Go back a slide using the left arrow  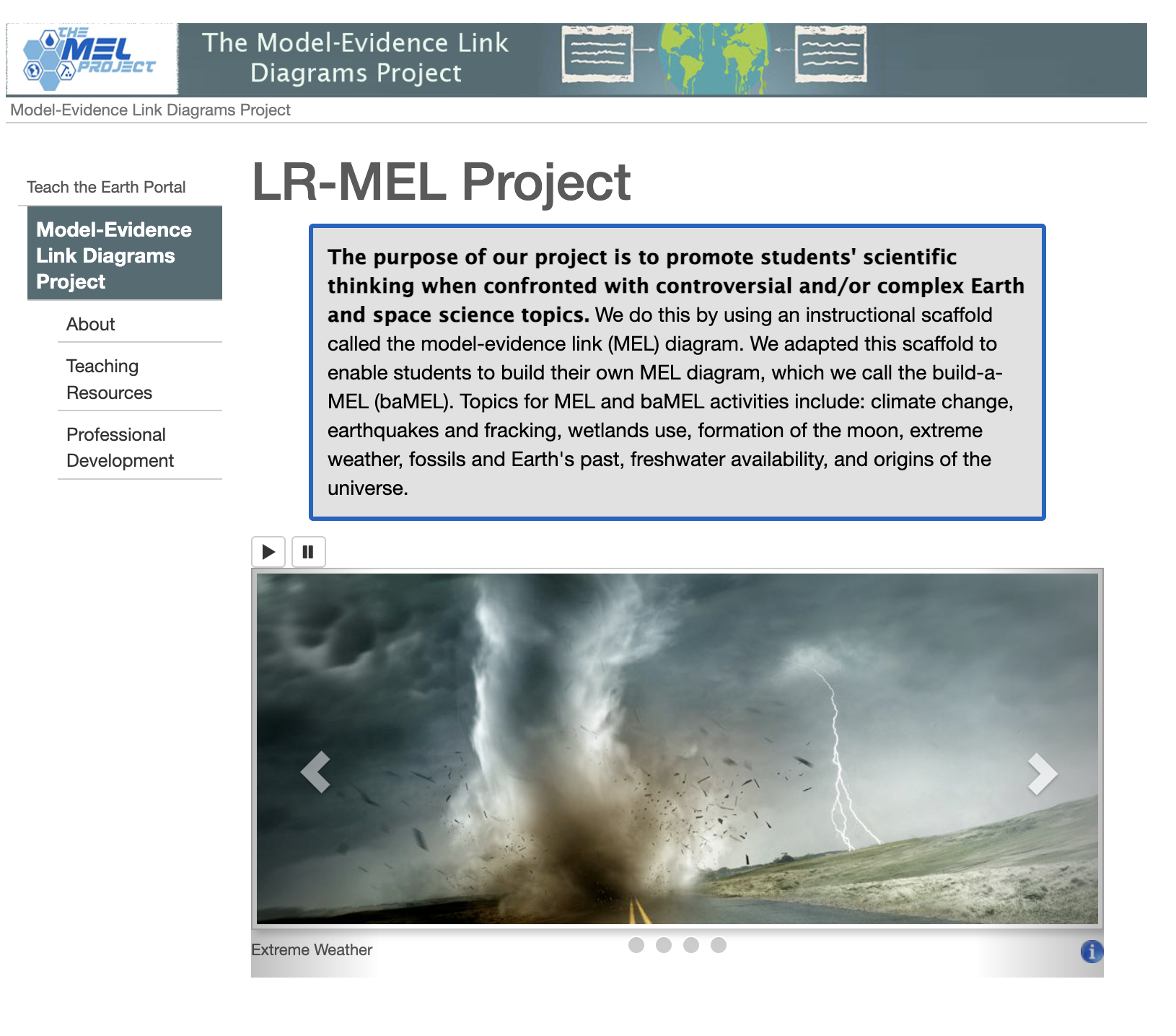pos(315,773)
